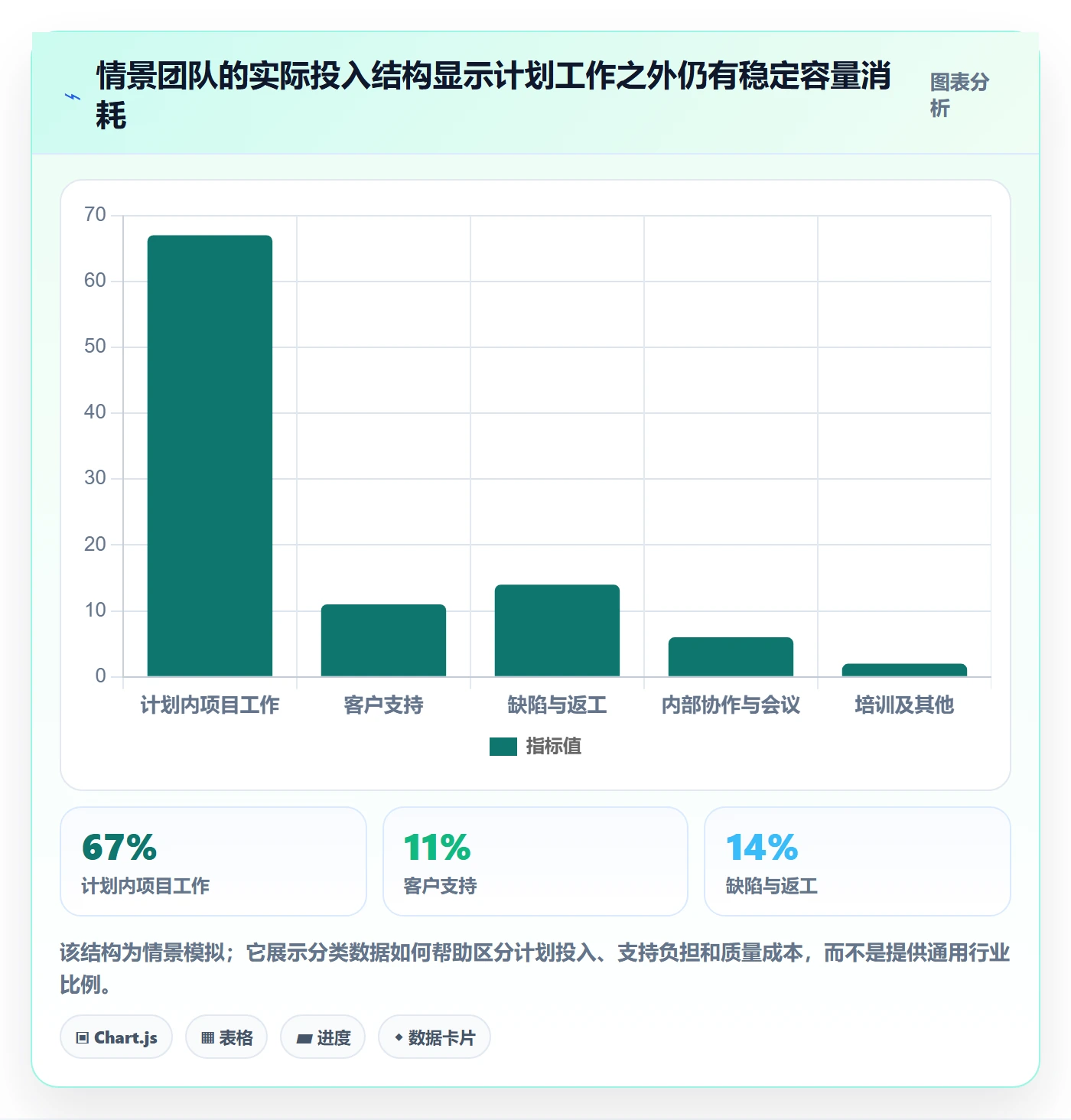Toggle the 指标值 legend color swatch

click(503, 746)
